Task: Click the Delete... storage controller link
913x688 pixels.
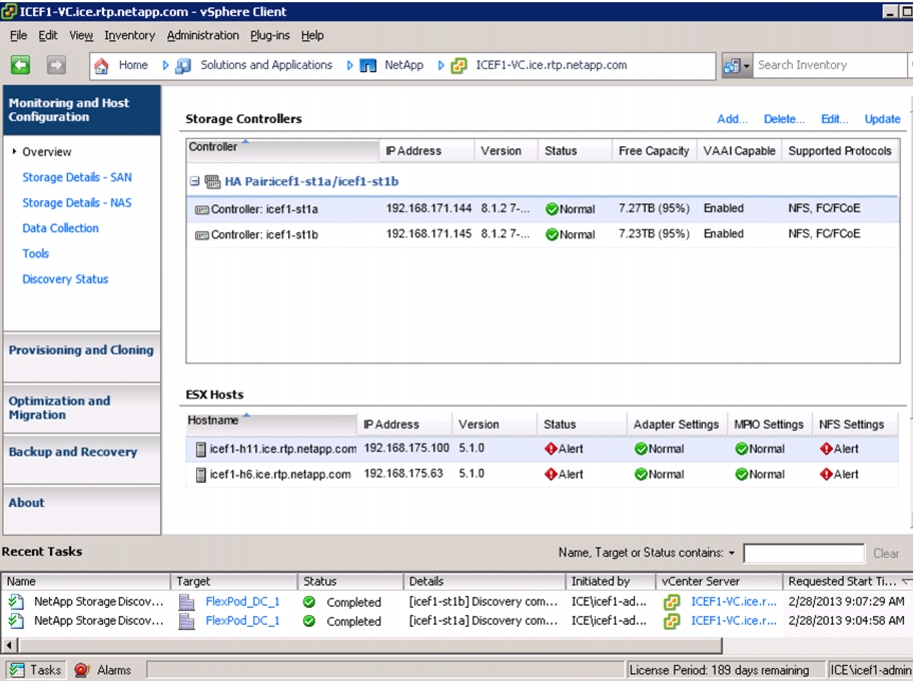Action: pos(784,119)
